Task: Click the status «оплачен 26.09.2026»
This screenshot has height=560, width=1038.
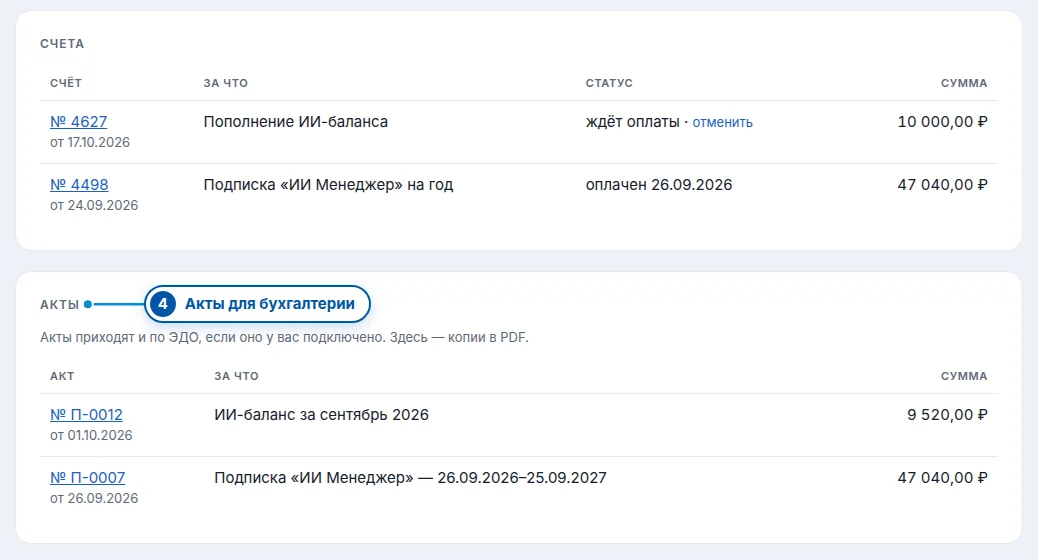Action: [x=659, y=185]
